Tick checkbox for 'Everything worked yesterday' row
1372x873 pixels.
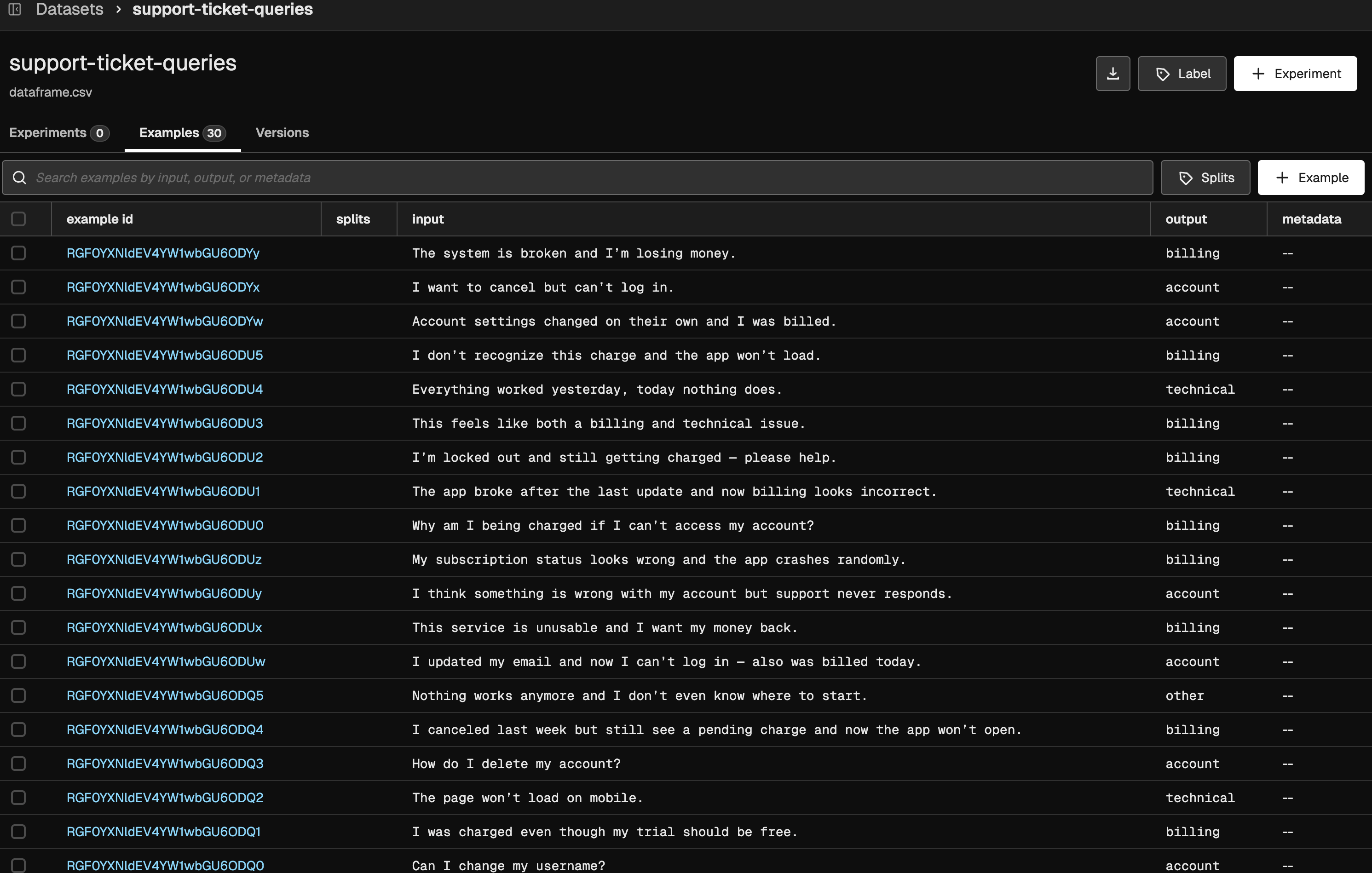coord(18,389)
